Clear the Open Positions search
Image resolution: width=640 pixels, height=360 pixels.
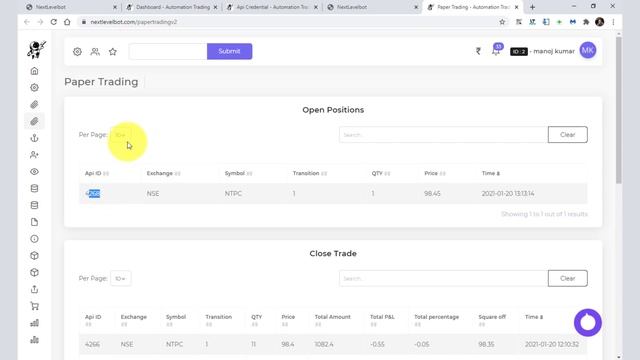pyautogui.click(x=568, y=135)
